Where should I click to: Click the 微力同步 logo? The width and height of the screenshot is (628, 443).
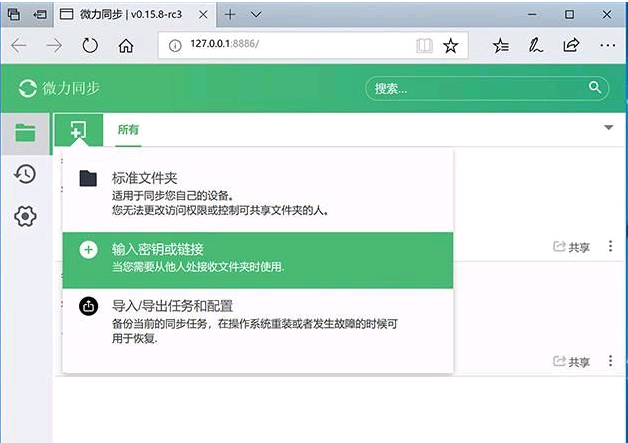[x=59, y=88]
